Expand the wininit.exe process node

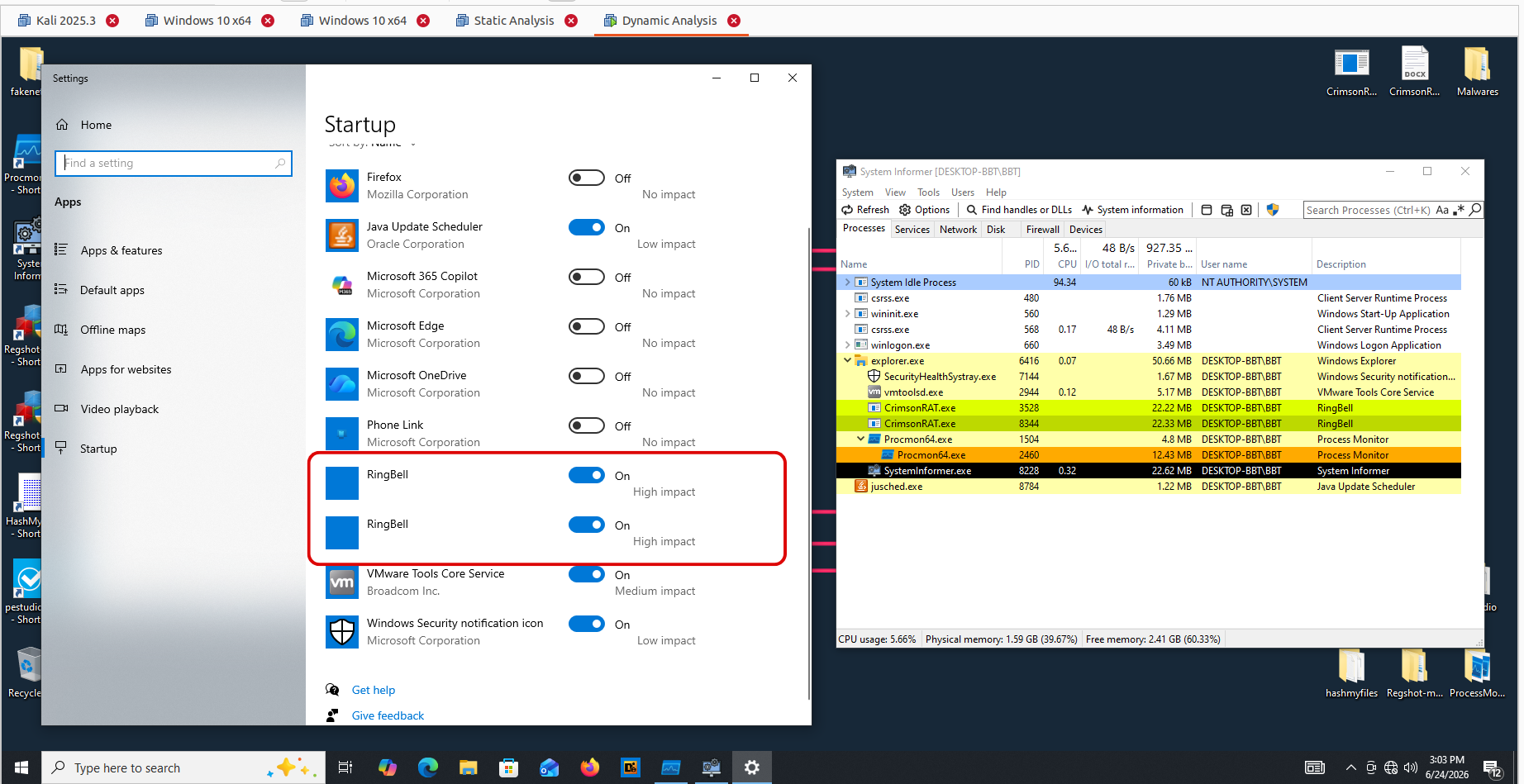click(847, 314)
